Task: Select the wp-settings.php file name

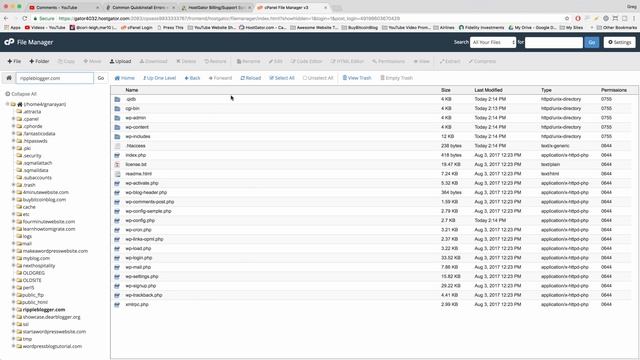Action: tap(142, 276)
